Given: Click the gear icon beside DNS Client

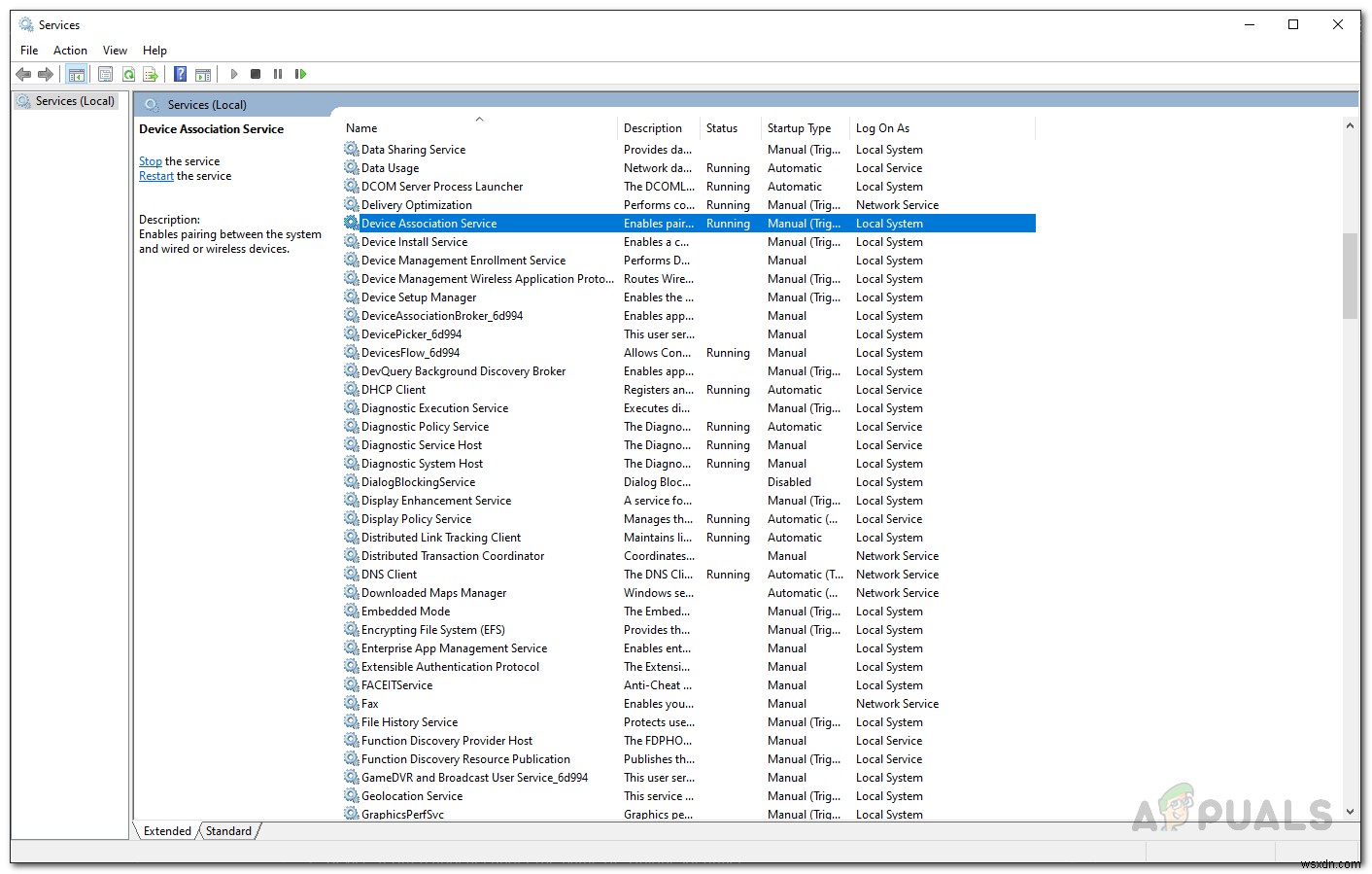Looking at the screenshot, I should (351, 574).
